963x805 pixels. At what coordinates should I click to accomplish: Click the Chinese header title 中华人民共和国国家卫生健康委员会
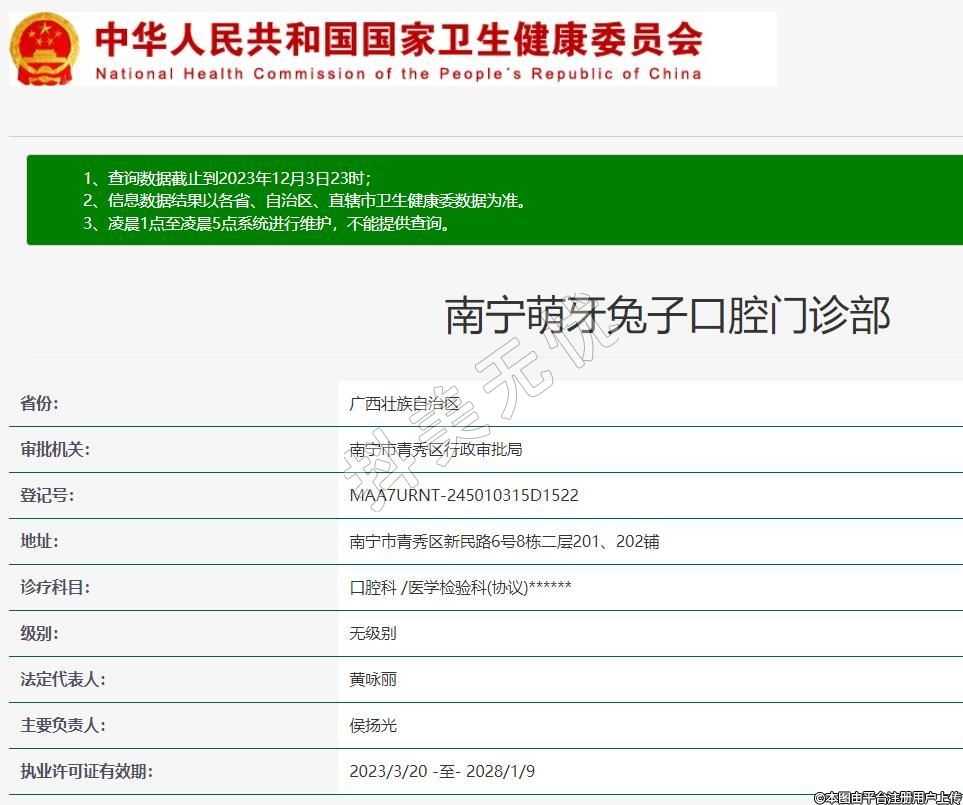click(x=398, y=38)
